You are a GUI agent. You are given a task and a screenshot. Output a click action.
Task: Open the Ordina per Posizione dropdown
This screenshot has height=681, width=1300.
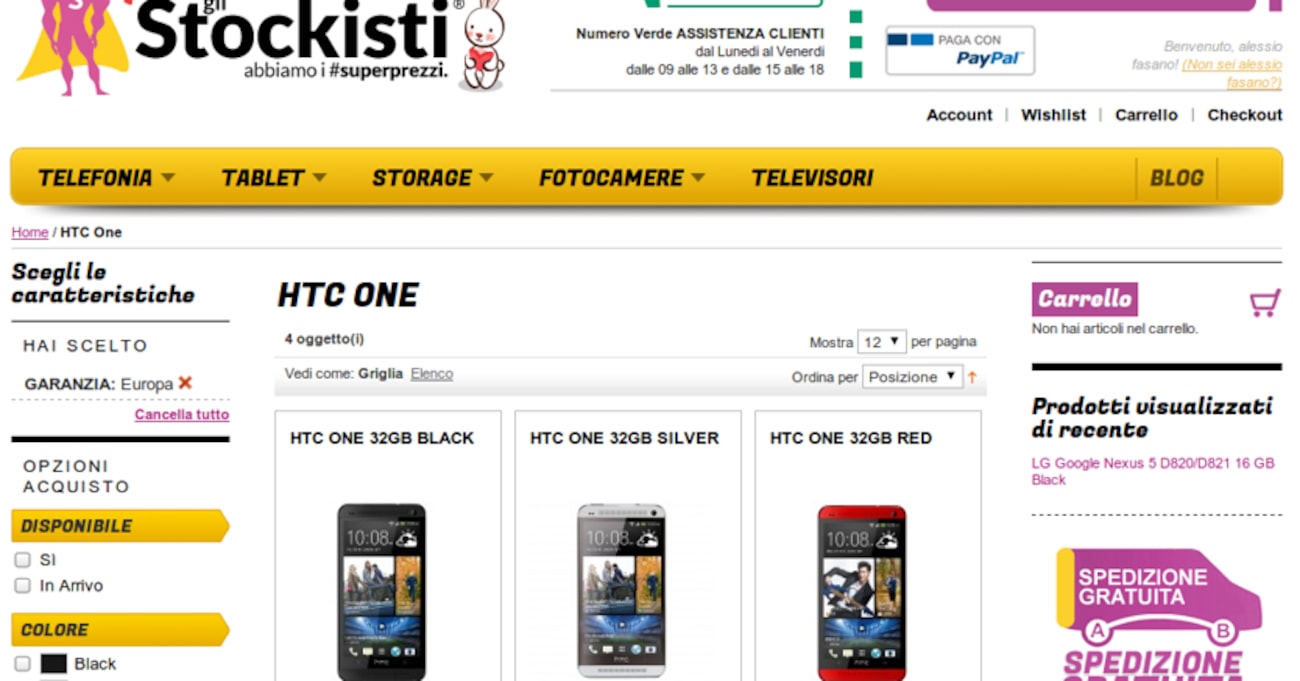[x=912, y=377]
